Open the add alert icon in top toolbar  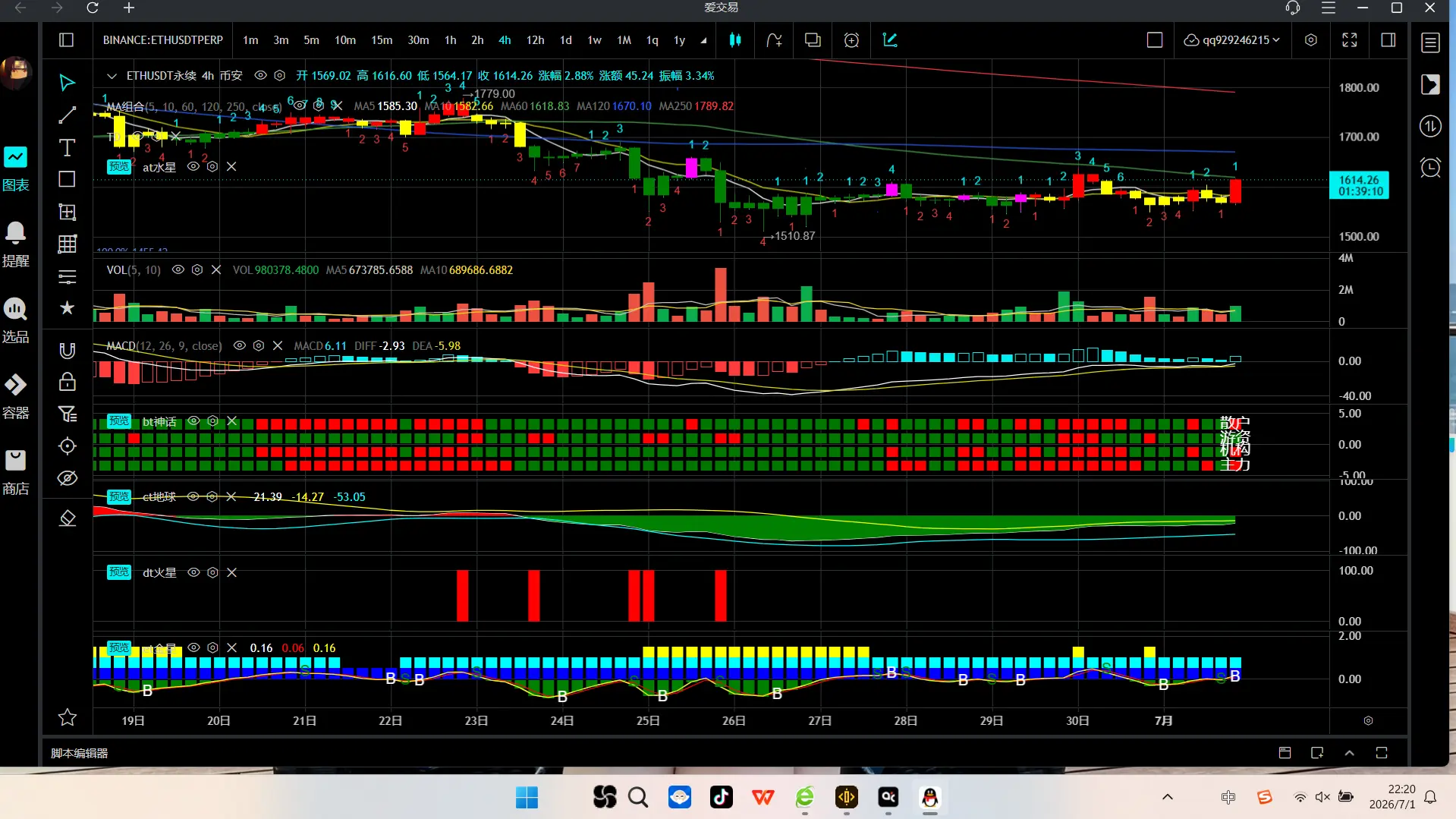[x=851, y=40]
